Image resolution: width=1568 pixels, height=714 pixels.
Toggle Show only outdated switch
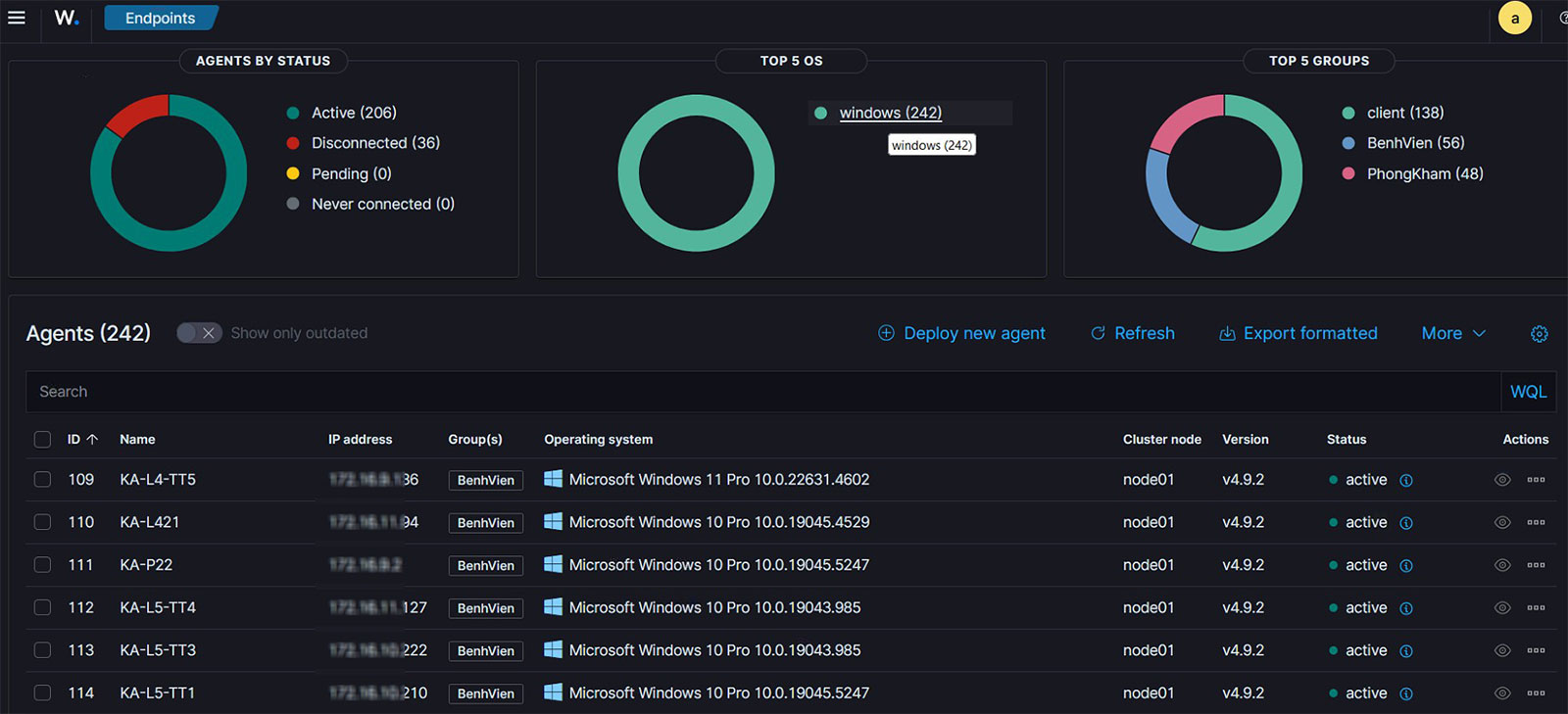tap(199, 333)
